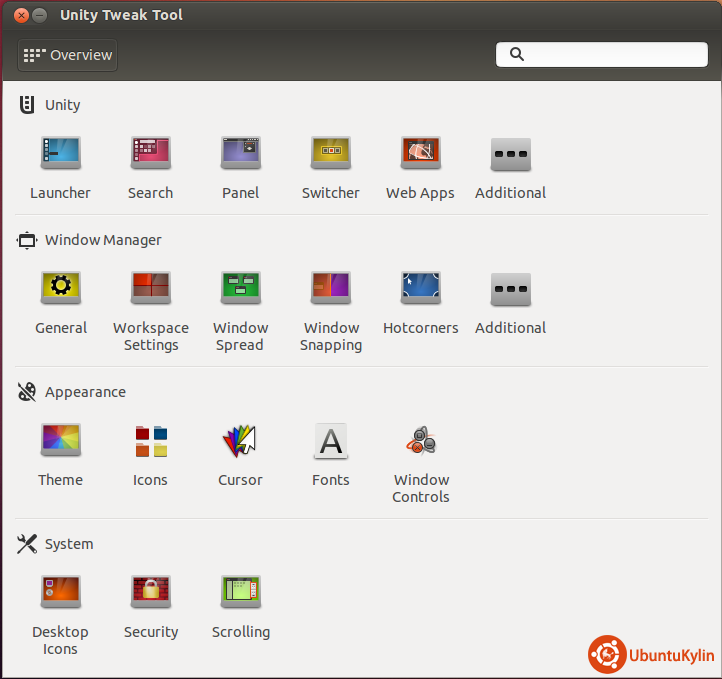722x679 pixels.
Task: Select the Window Spread icon
Action: tap(240, 289)
